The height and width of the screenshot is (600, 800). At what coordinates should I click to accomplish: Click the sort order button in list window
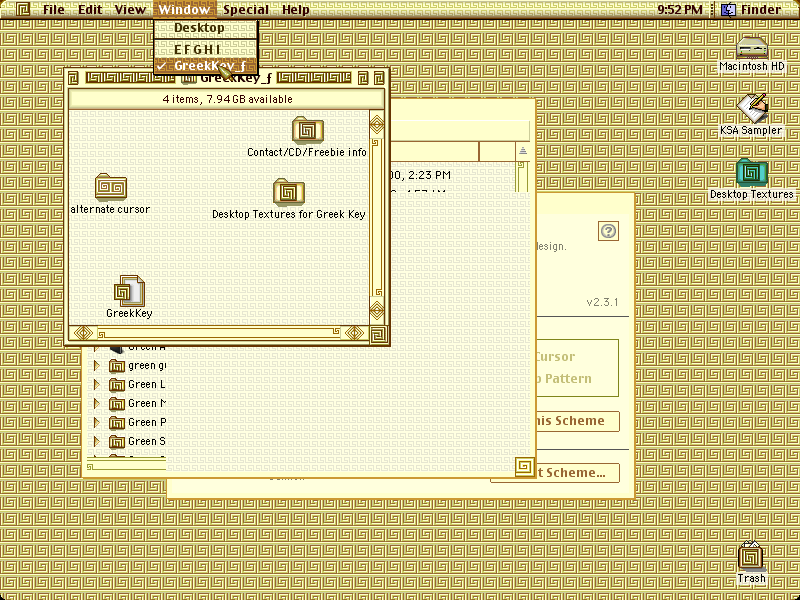pyautogui.click(x=522, y=151)
